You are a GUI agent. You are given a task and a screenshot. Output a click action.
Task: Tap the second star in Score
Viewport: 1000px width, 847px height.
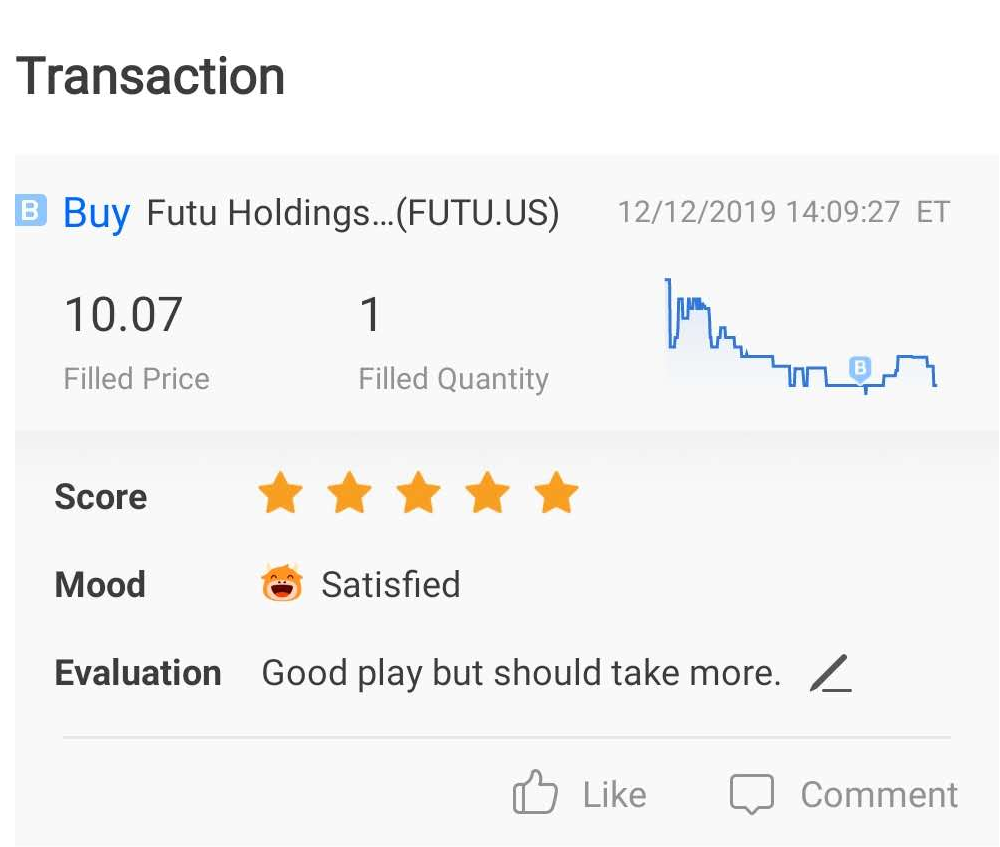click(x=349, y=494)
